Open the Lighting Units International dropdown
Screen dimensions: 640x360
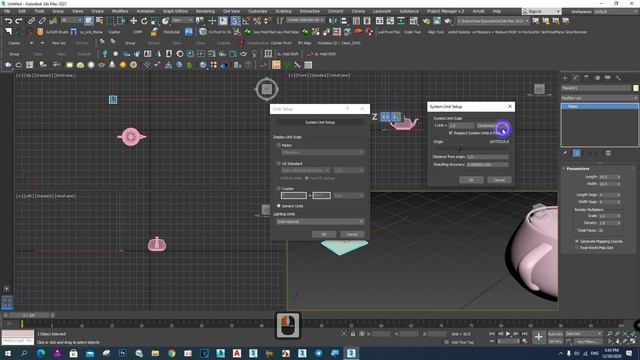pos(320,221)
